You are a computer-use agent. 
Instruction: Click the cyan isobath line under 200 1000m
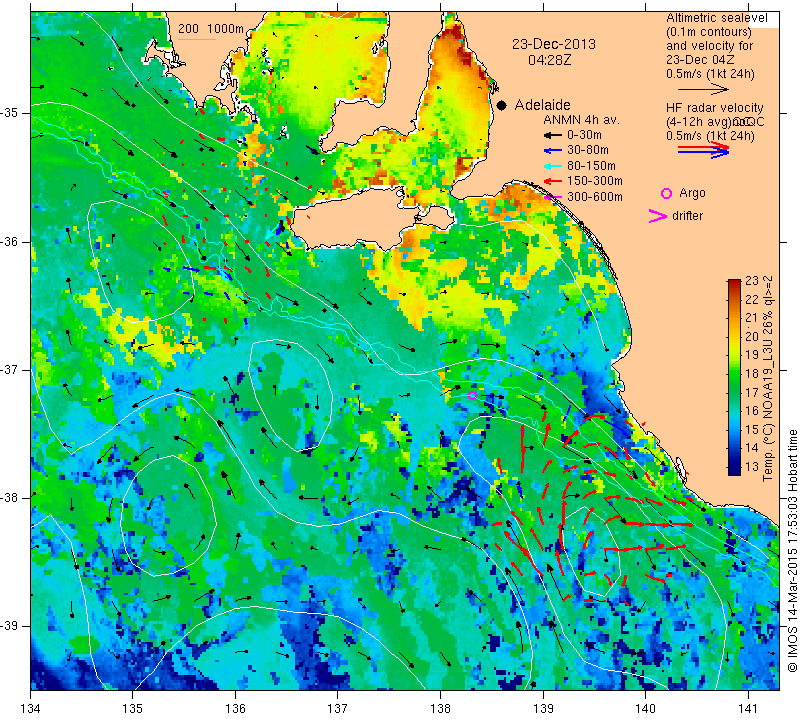(x=196, y=39)
